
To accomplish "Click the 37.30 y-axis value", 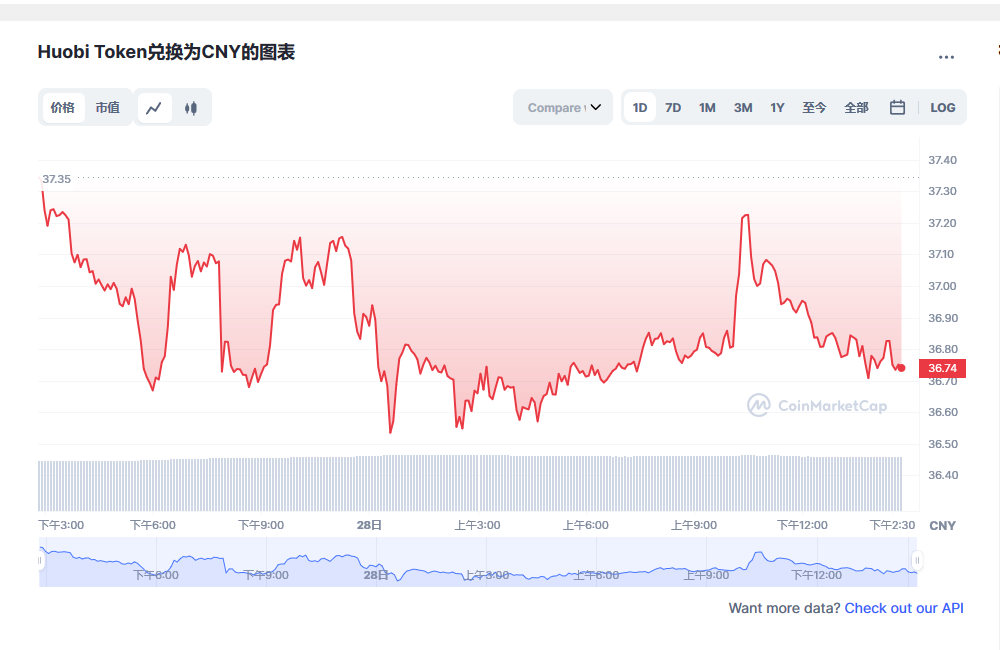I will (943, 191).
